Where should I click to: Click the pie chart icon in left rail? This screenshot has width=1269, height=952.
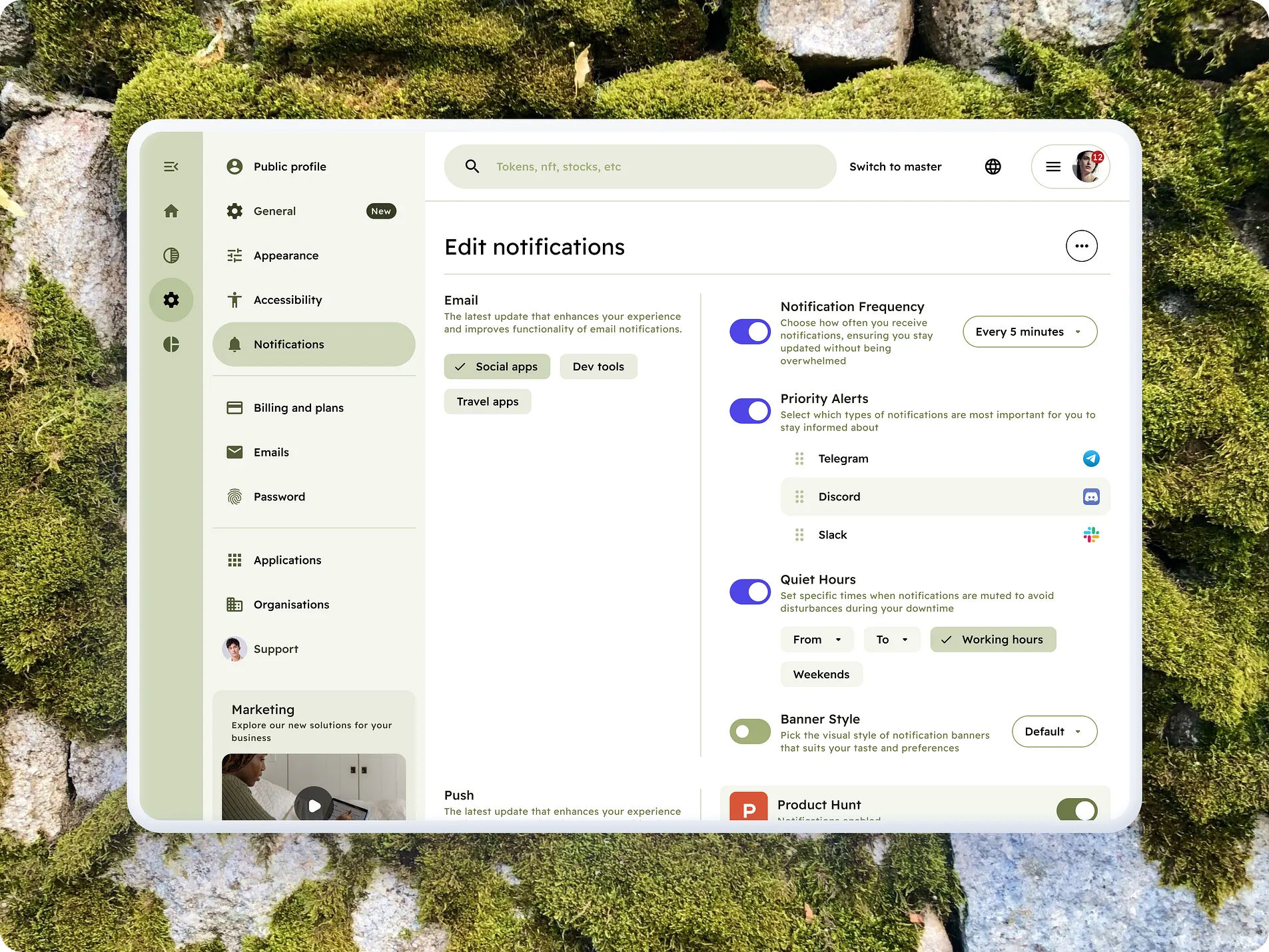click(x=171, y=344)
